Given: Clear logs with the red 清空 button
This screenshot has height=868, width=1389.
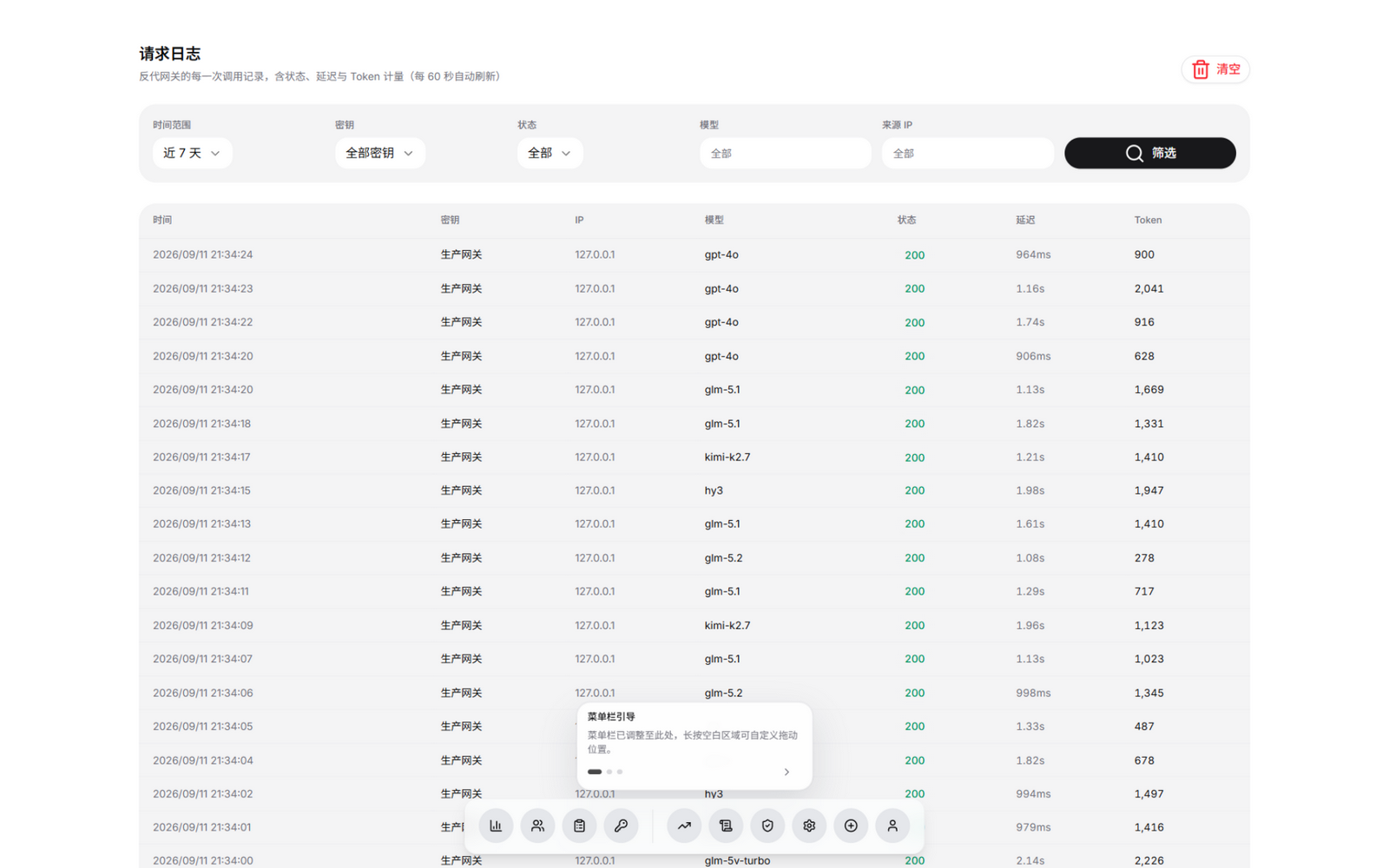Looking at the screenshot, I should point(1215,69).
